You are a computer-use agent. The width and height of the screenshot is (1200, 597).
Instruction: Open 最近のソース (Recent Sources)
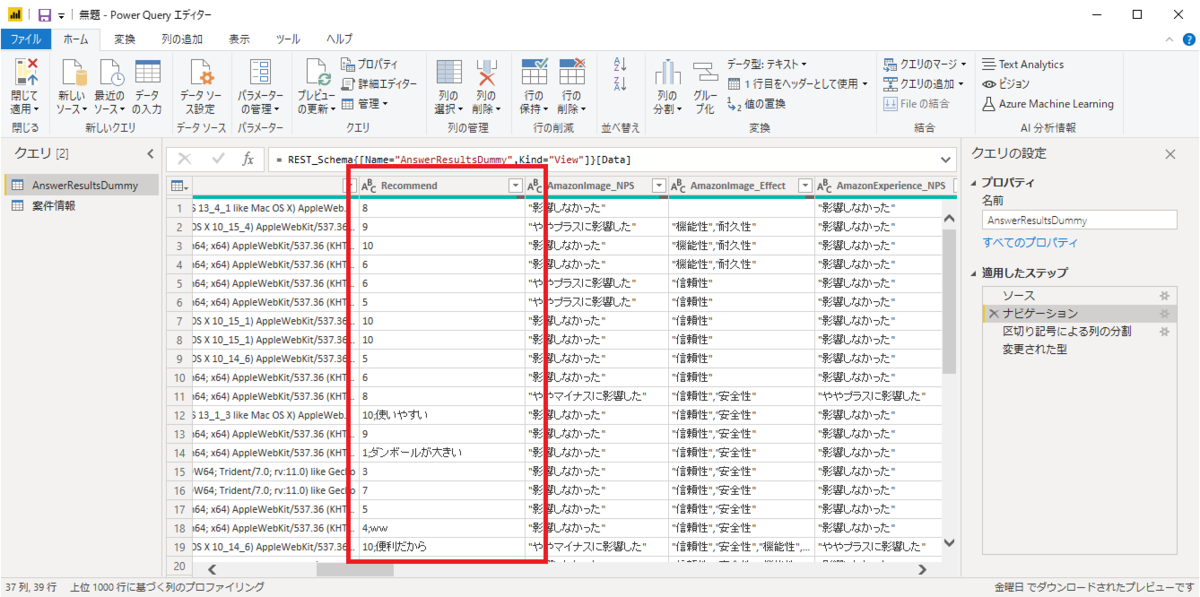110,87
